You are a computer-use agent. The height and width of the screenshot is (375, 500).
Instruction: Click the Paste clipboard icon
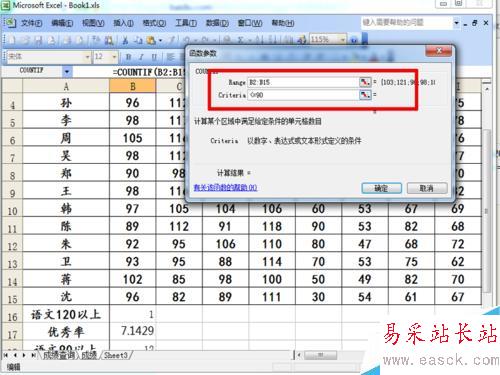151,40
